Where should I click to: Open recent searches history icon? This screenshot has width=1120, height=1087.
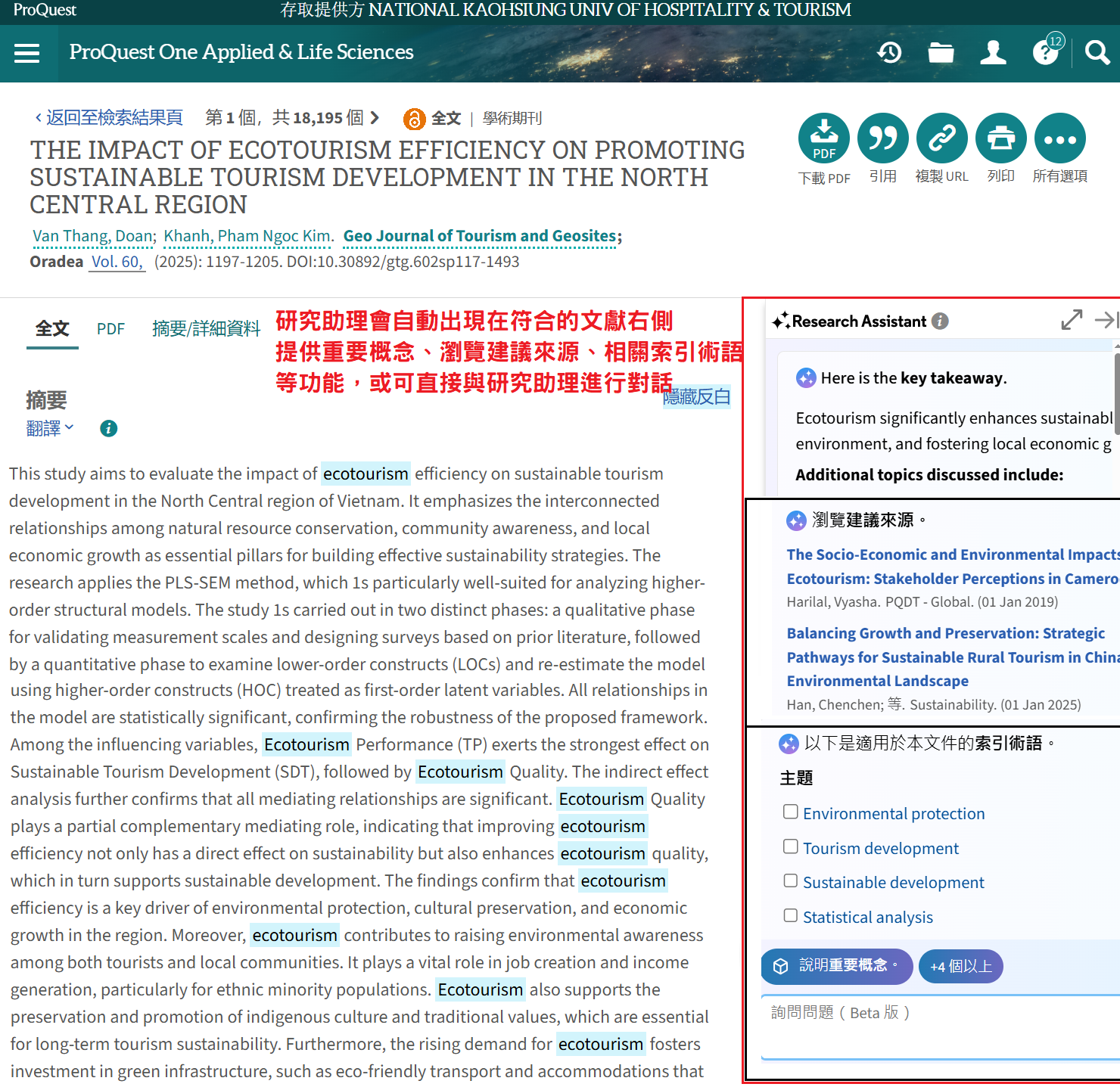(x=889, y=52)
